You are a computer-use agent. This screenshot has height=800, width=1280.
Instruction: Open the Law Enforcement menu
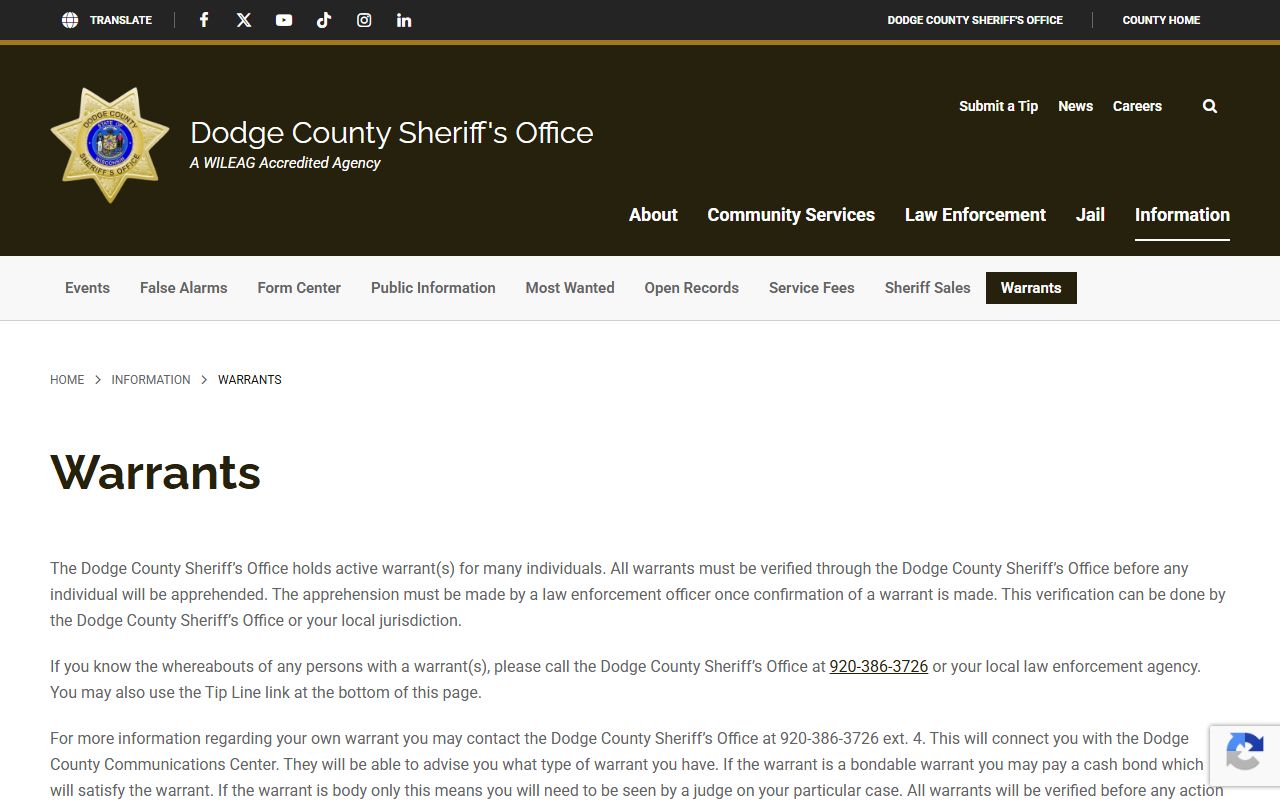pos(975,215)
